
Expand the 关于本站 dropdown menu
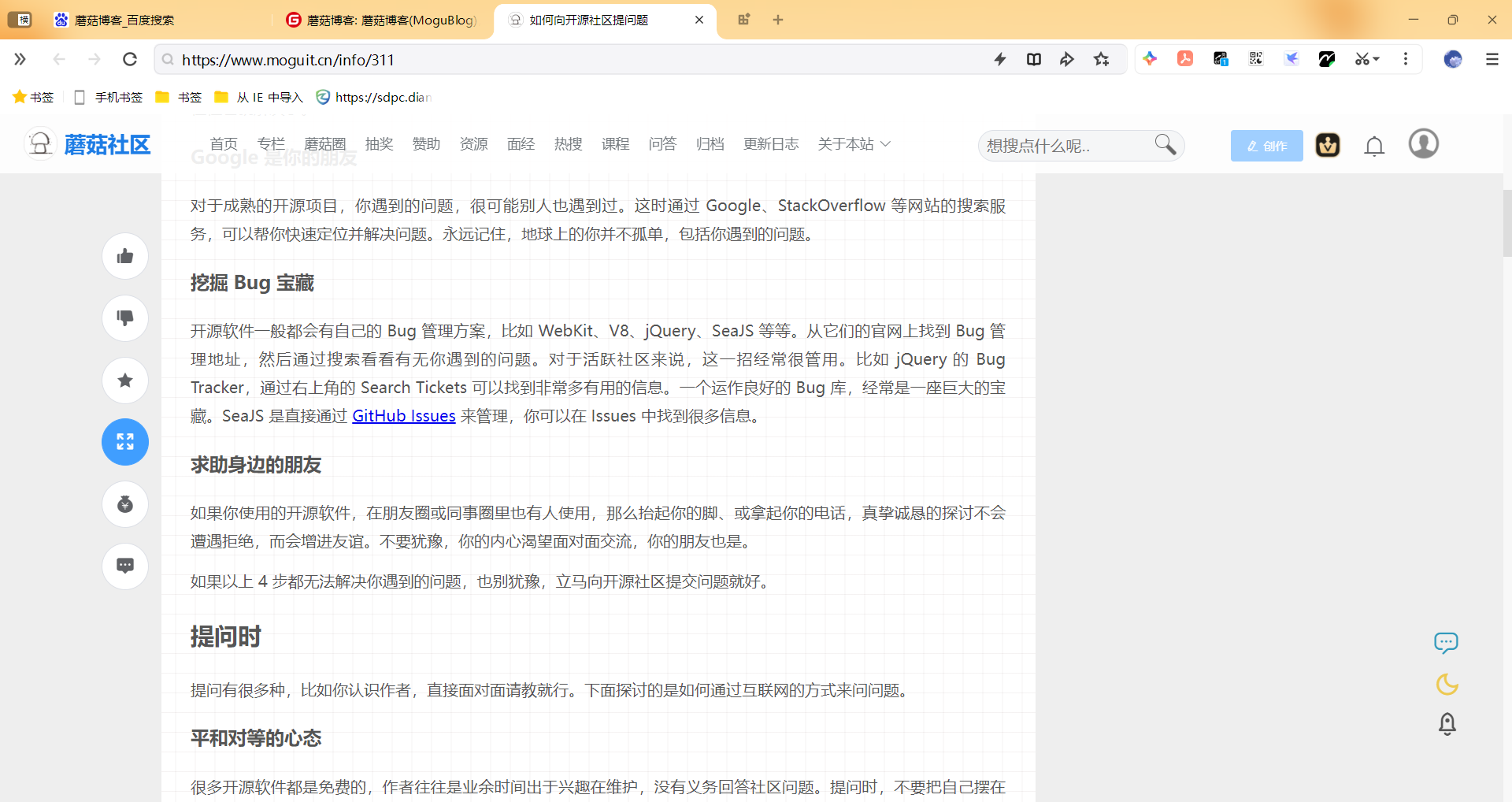(854, 144)
